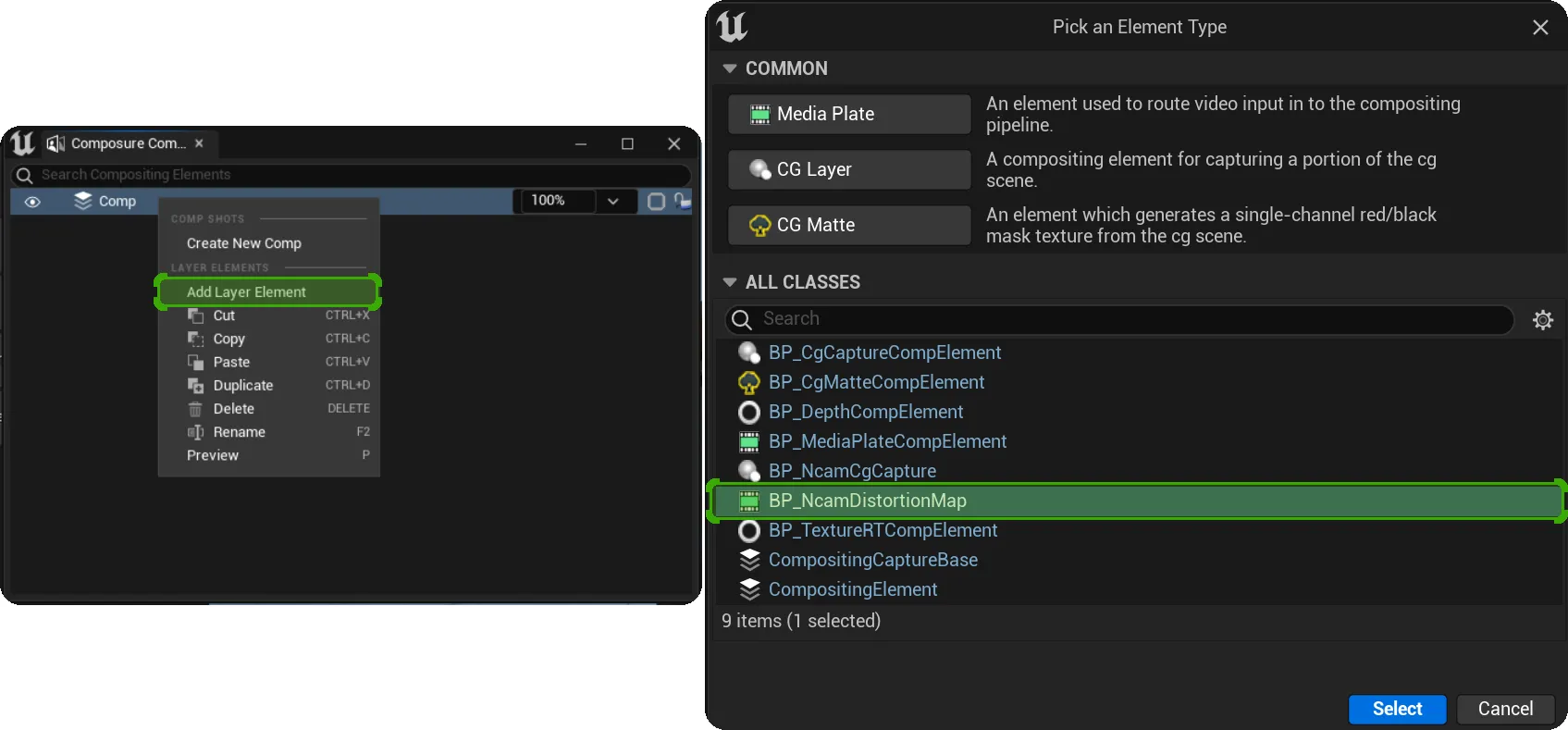Viewport: 1568px width, 730px height.
Task: Click the BP_CgMatteCompElement yellow matte icon
Action: point(749,382)
